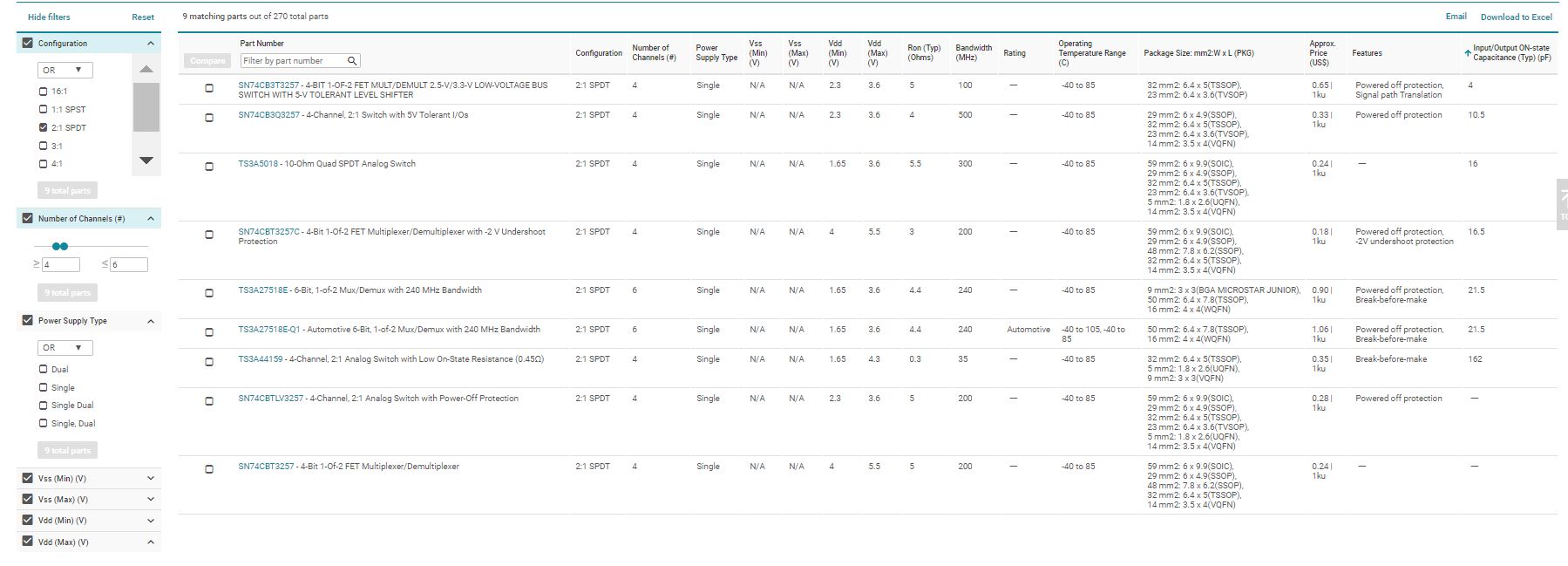The image size is (1568, 566).
Task: Check the 4:1 configuration option
Action: 44,163
